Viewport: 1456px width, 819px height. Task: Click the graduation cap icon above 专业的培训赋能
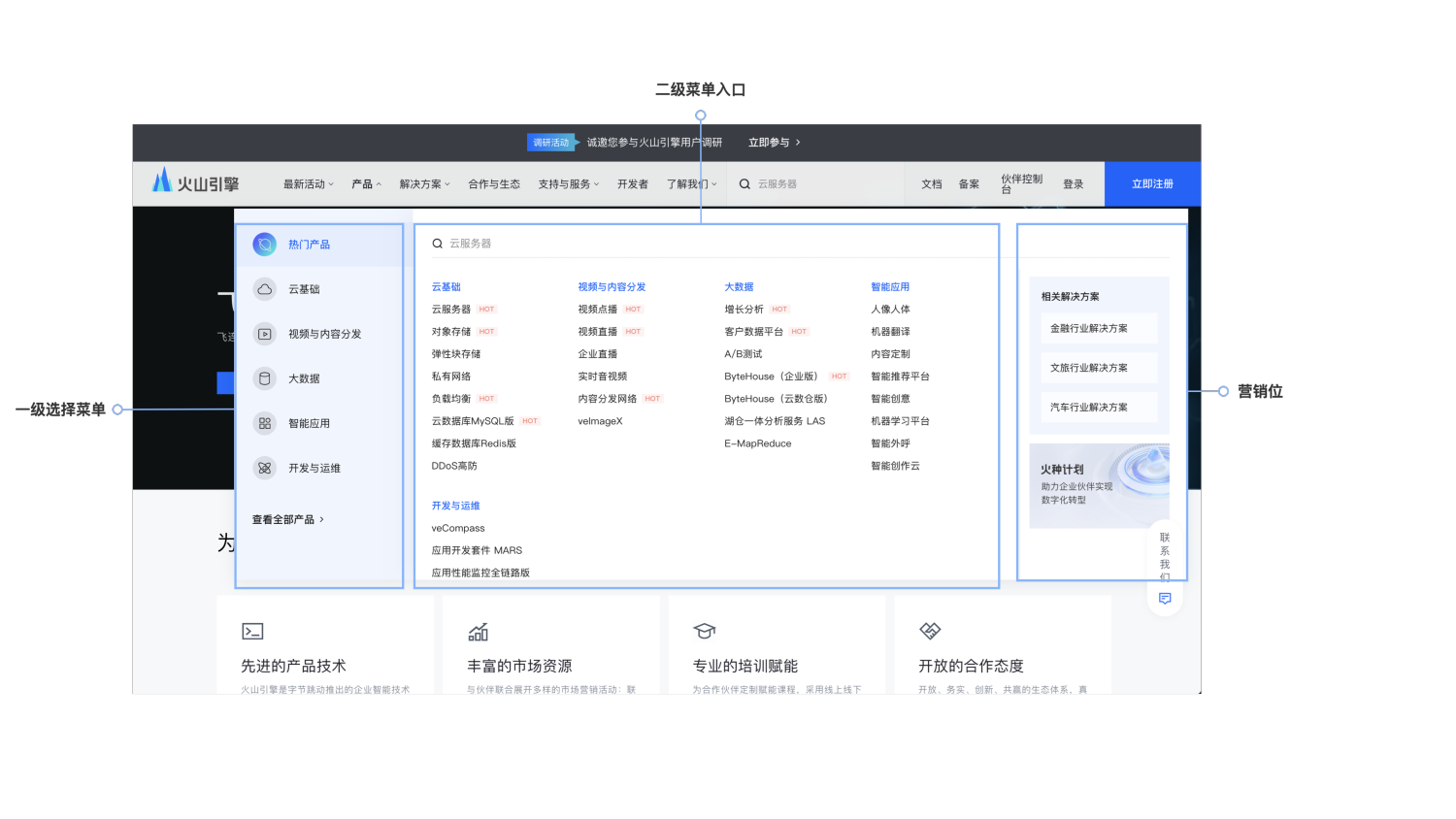pyautogui.click(x=705, y=632)
